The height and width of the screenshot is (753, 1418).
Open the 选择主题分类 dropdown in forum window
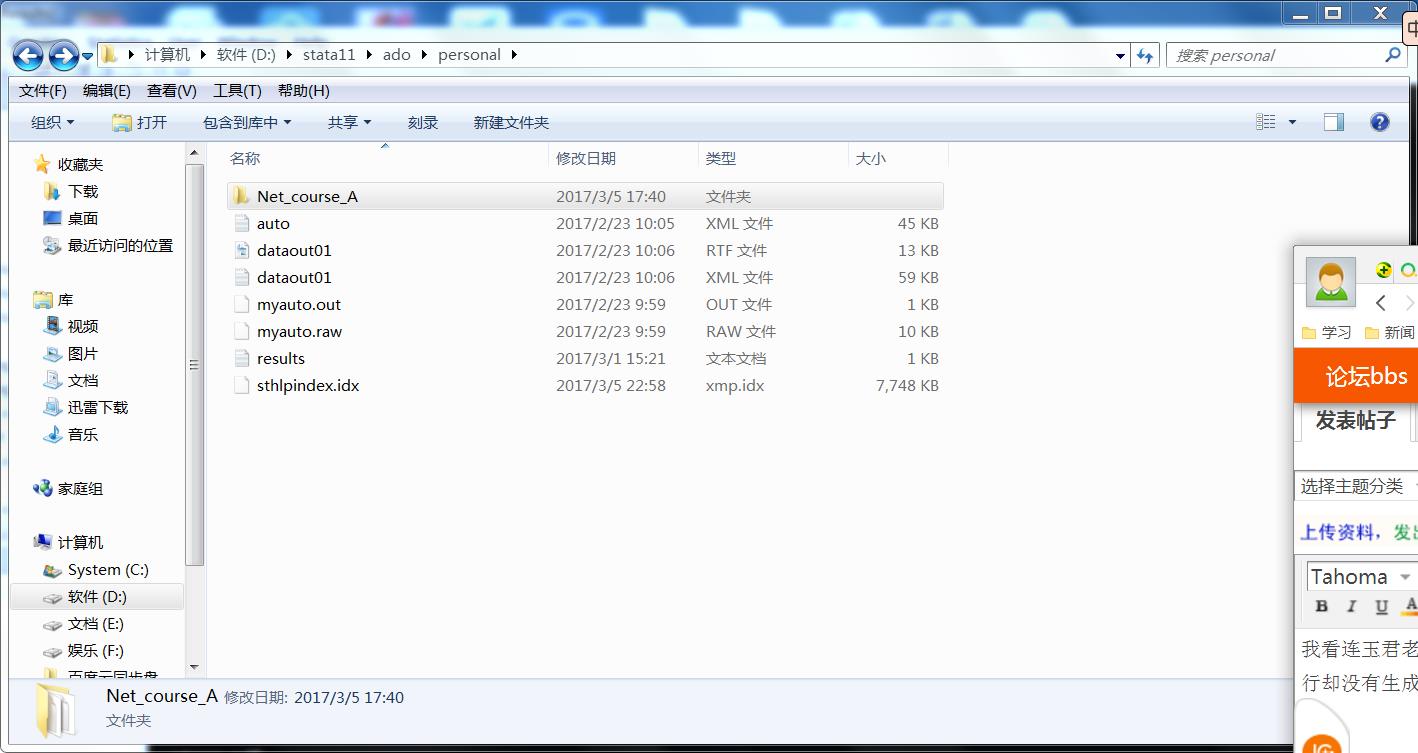click(x=1357, y=486)
